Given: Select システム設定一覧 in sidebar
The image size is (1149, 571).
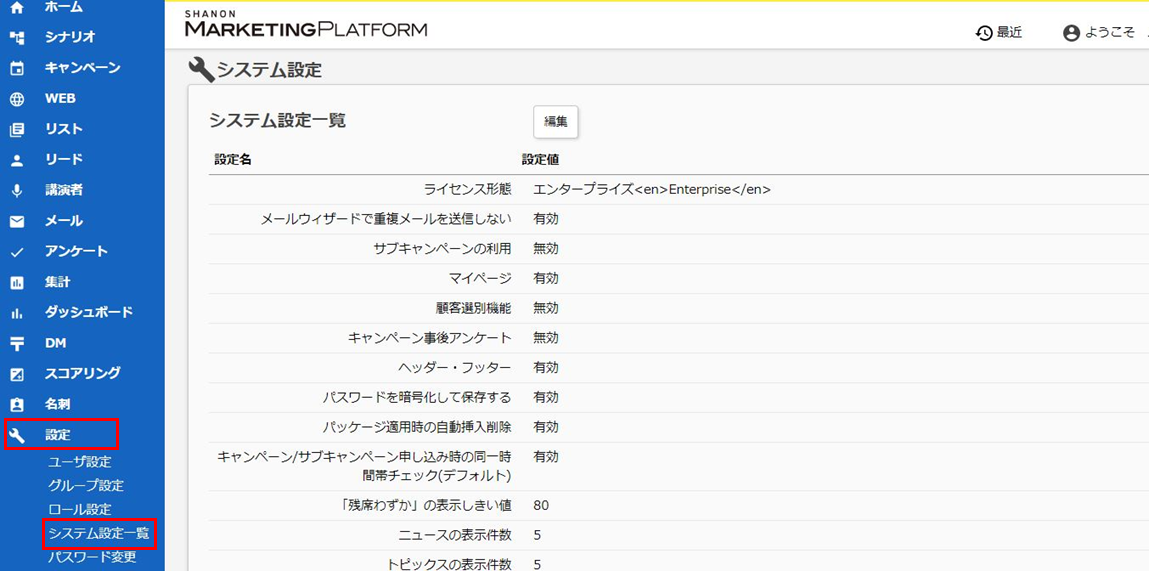Looking at the screenshot, I should click(x=98, y=533).
